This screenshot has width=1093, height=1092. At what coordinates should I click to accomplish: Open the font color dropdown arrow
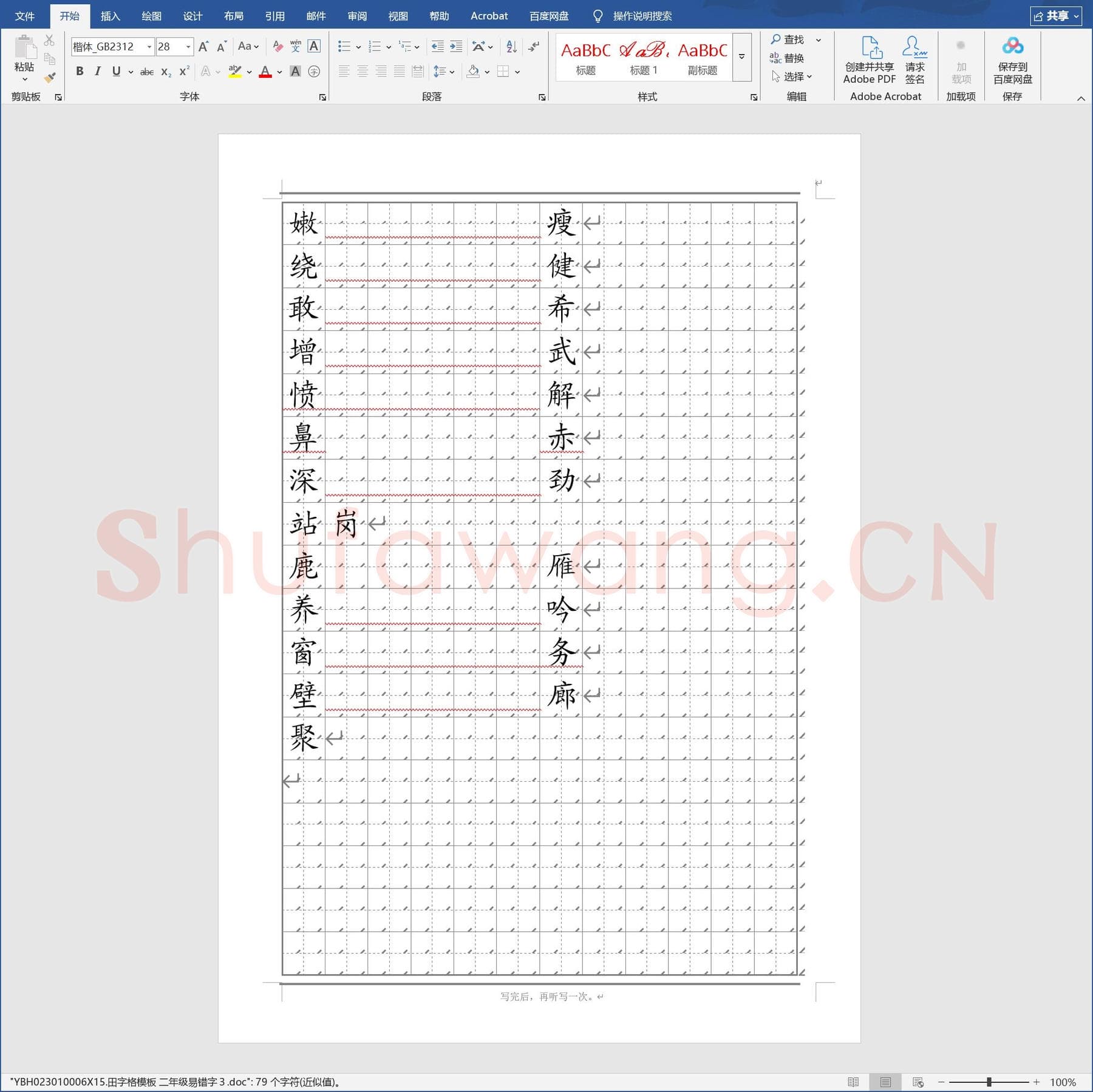pyautogui.click(x=280, y=72)
